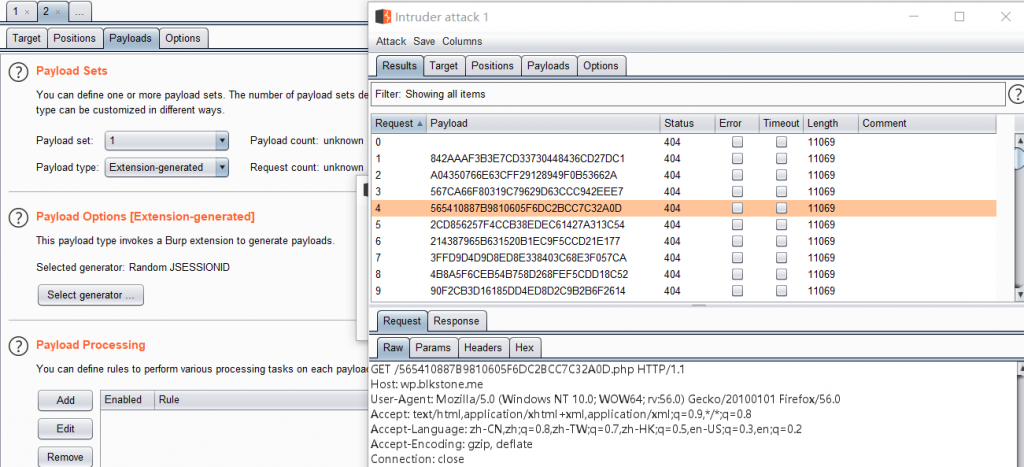1024x467 pixels.
Task: Switch to attack window Options tab
Action: click(x=601, y=66)
